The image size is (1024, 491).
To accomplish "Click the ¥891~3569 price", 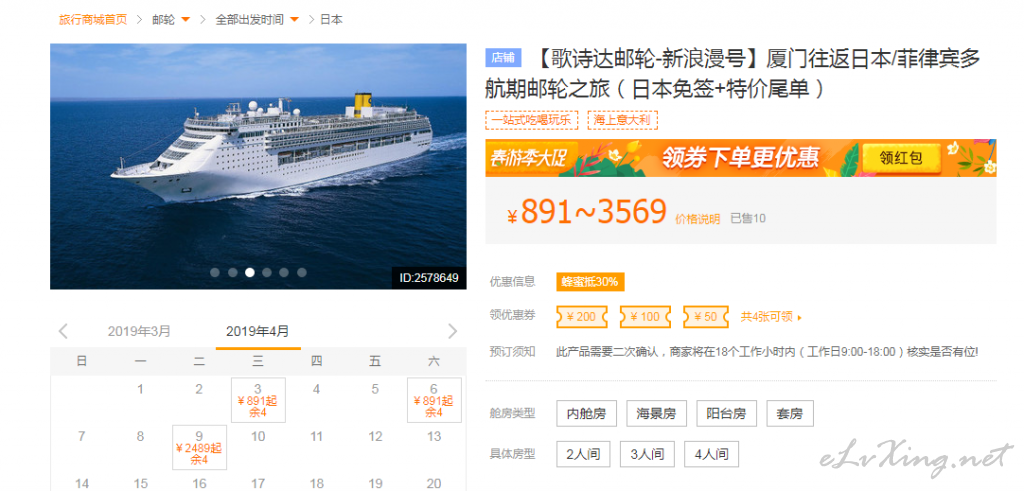I will tap(586, 211).
